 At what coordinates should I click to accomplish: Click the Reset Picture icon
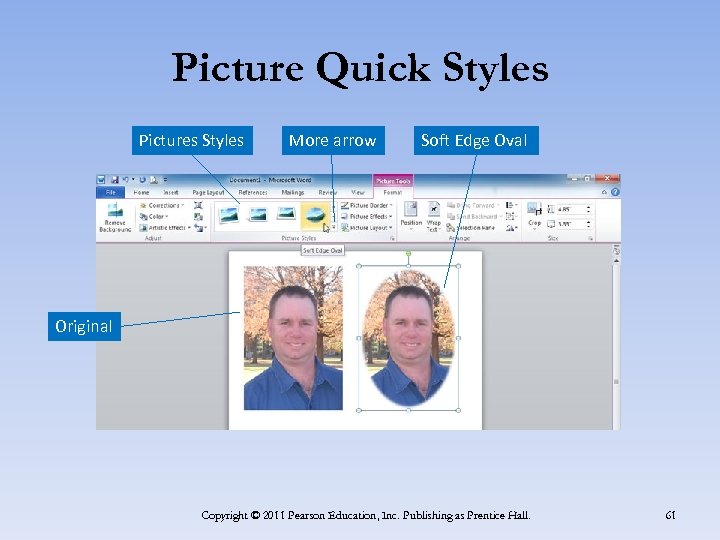coord(200,227)
